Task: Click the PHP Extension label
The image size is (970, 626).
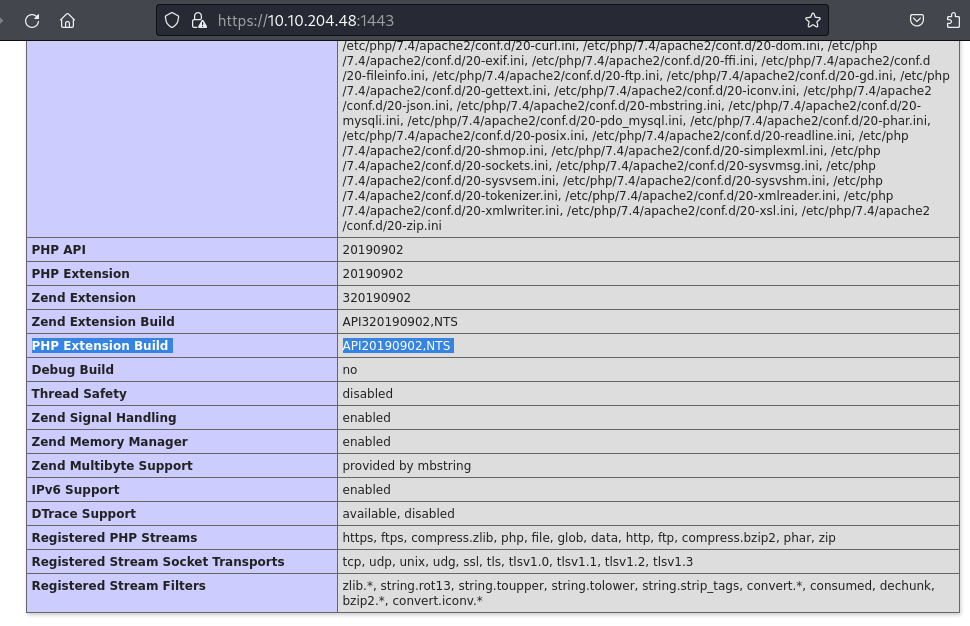Action: (x=80, y=273)
